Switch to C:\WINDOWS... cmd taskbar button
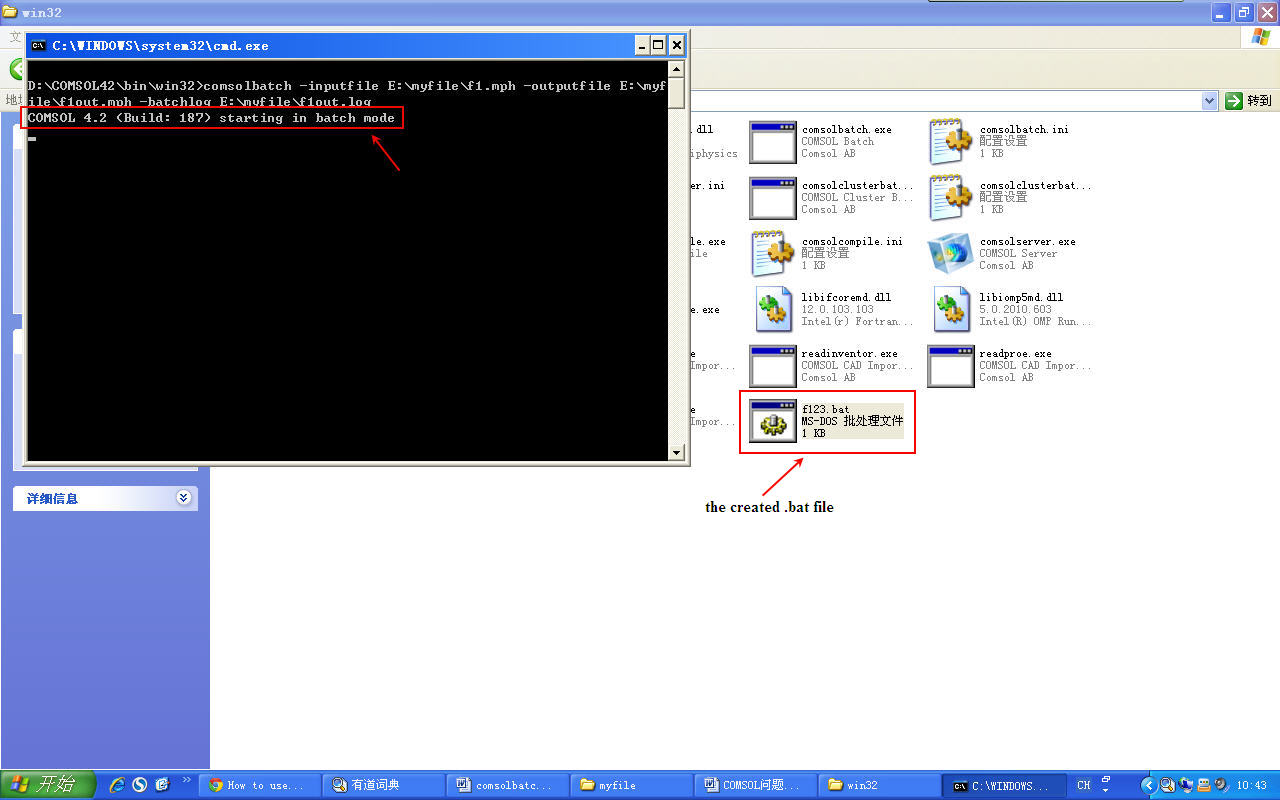This screenshot has height=800, width=1280. [1004, 785]
